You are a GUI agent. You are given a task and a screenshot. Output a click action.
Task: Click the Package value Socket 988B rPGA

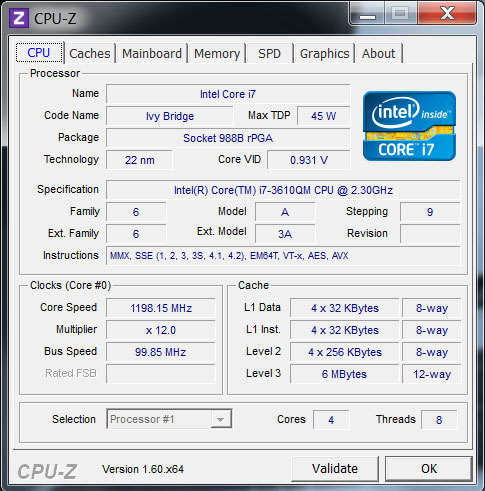[228, 138]
